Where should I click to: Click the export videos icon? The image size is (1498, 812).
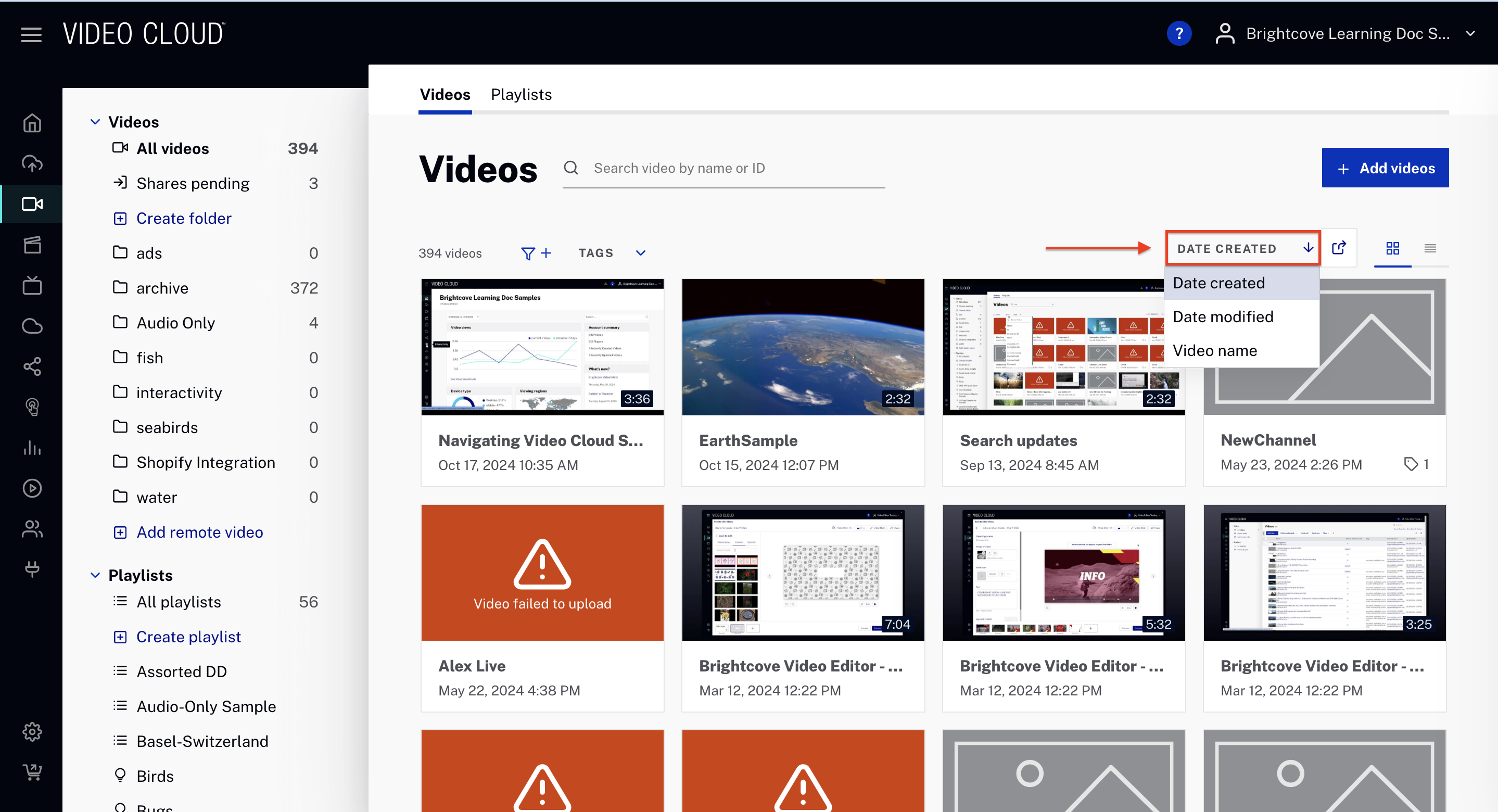pos(1339,248)
